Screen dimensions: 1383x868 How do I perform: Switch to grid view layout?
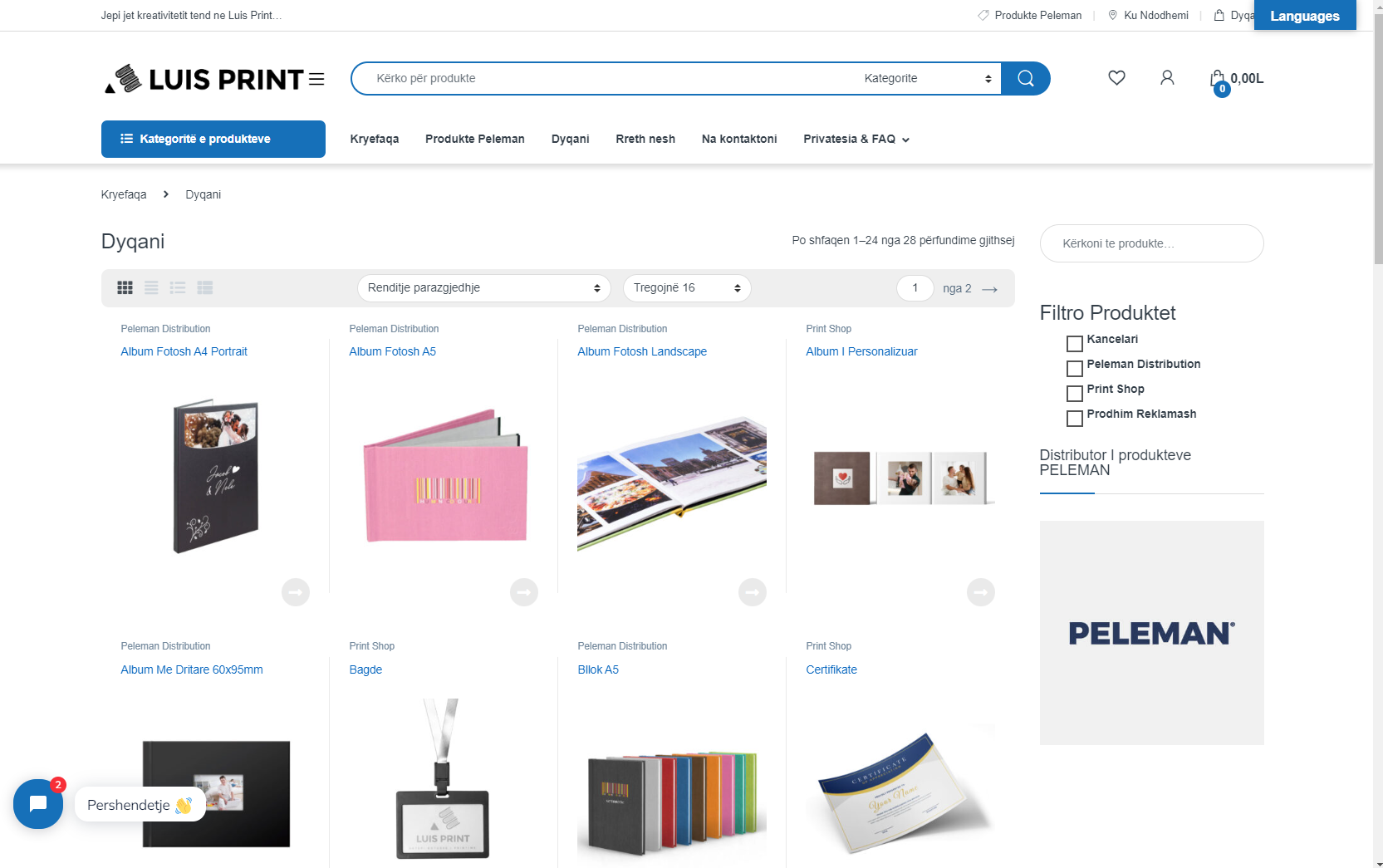(125, 287)
